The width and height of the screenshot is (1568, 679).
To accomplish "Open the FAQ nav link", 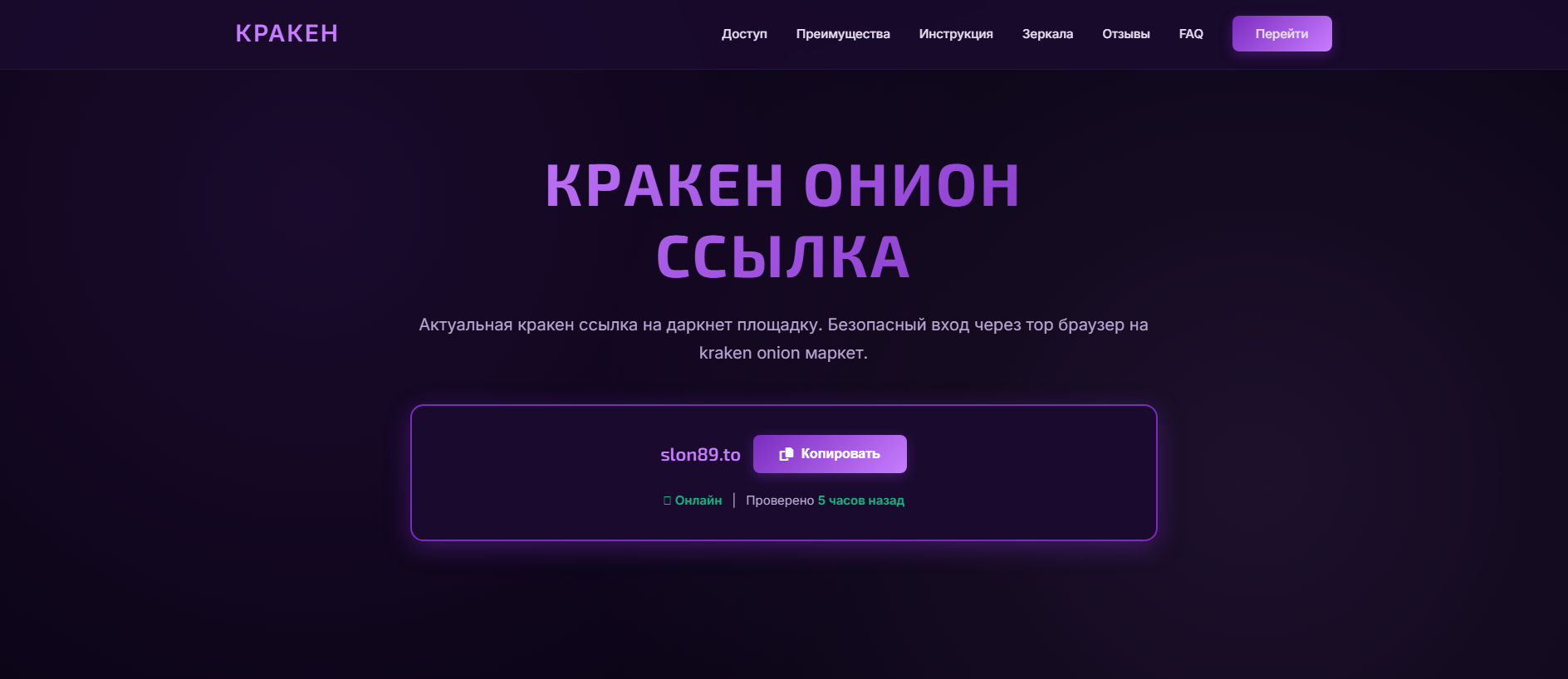I will (1191, 34).
